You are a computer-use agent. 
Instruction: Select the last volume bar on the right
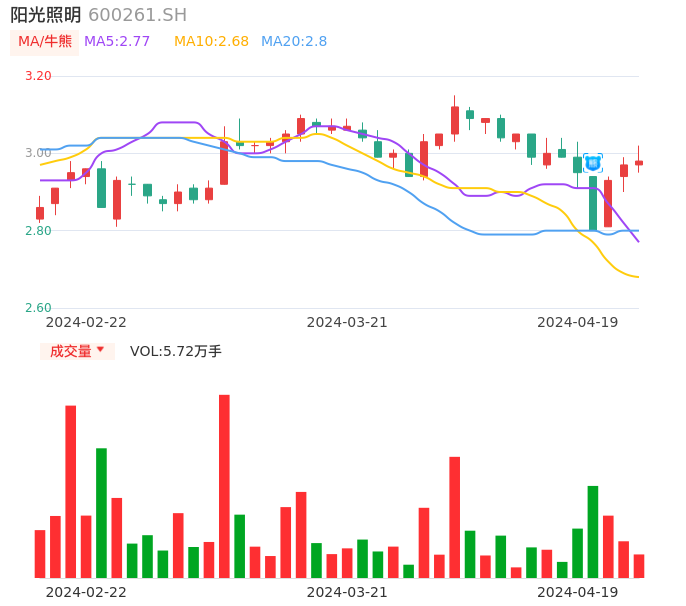click(639, 566)
